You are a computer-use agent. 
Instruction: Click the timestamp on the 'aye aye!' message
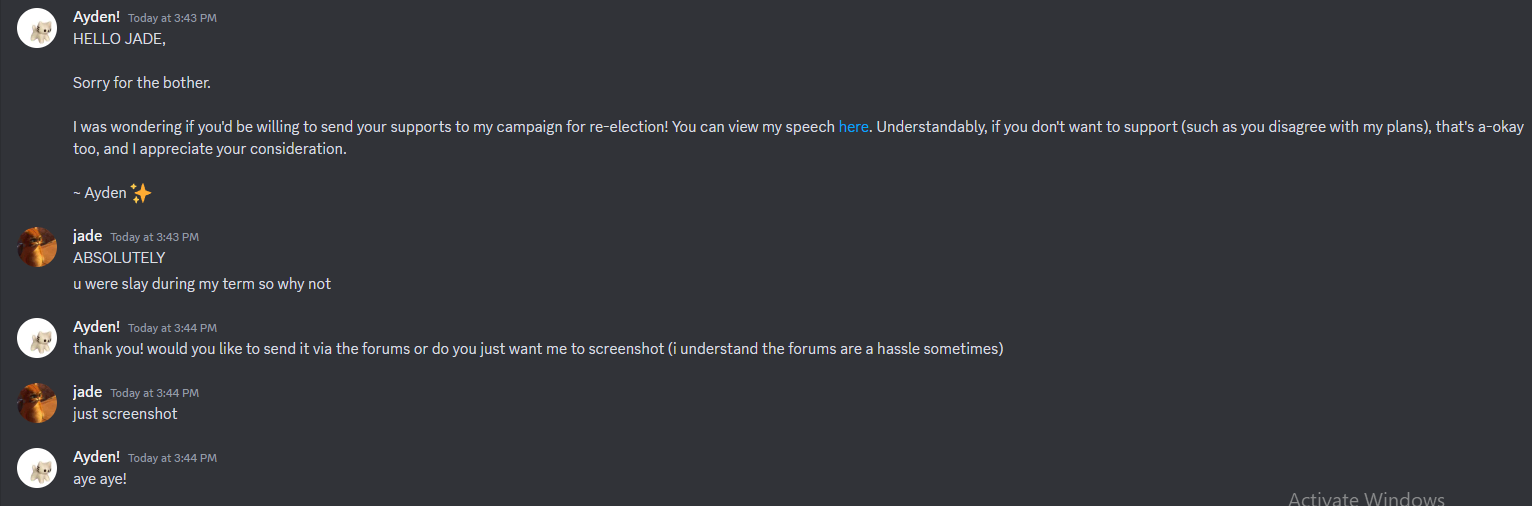pos(172,458)
